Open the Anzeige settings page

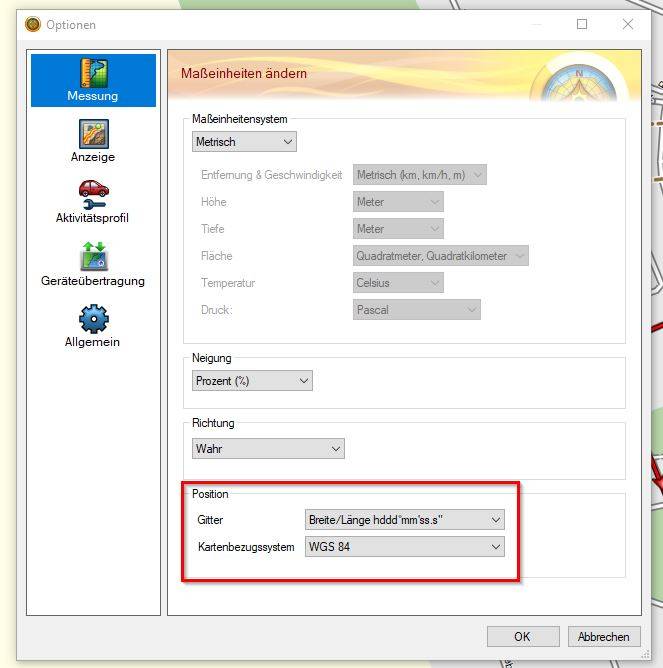(x=93, y=134)
